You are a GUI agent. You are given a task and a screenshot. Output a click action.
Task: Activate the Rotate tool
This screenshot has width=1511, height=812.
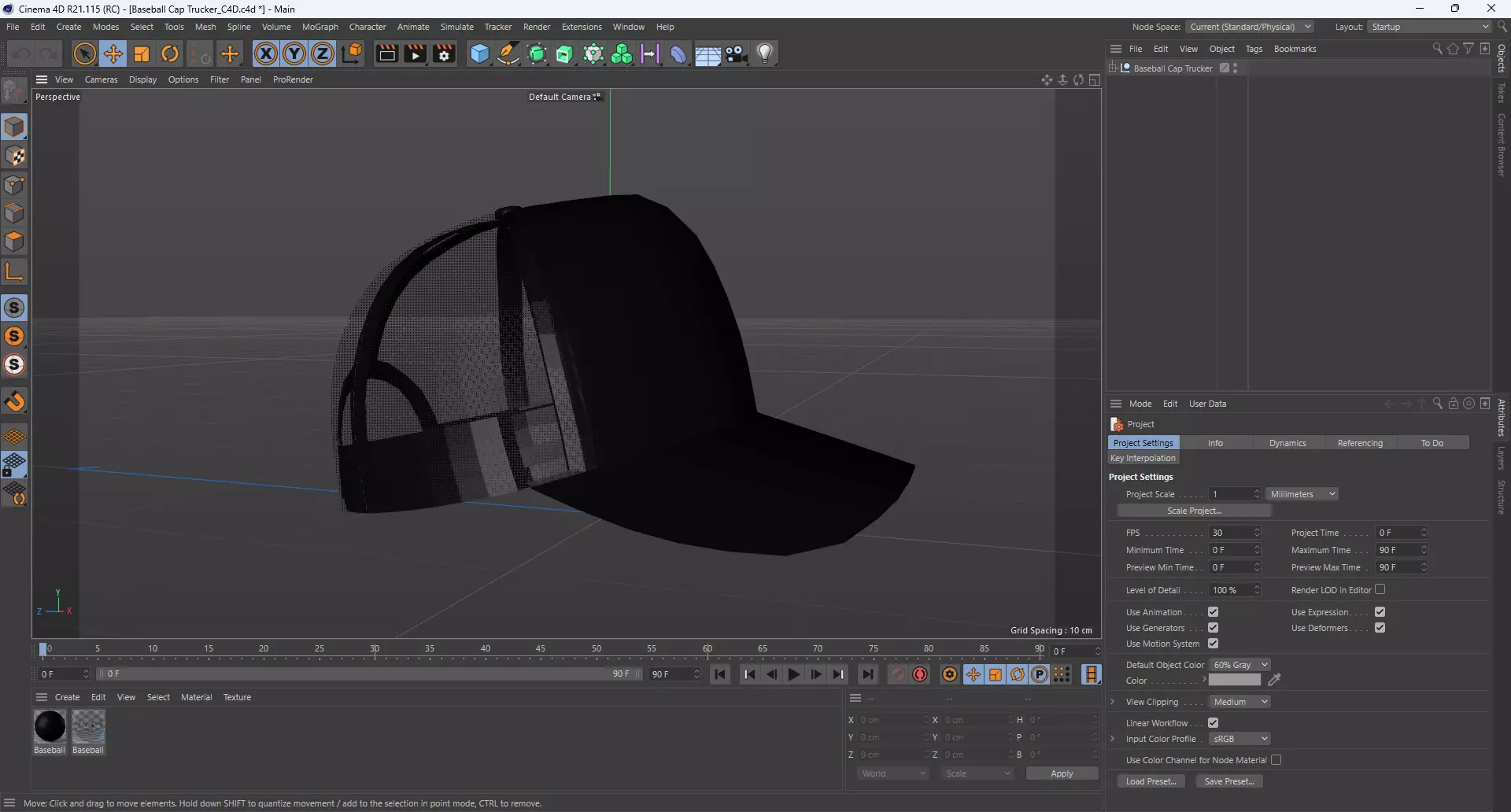tap(170, 54)
